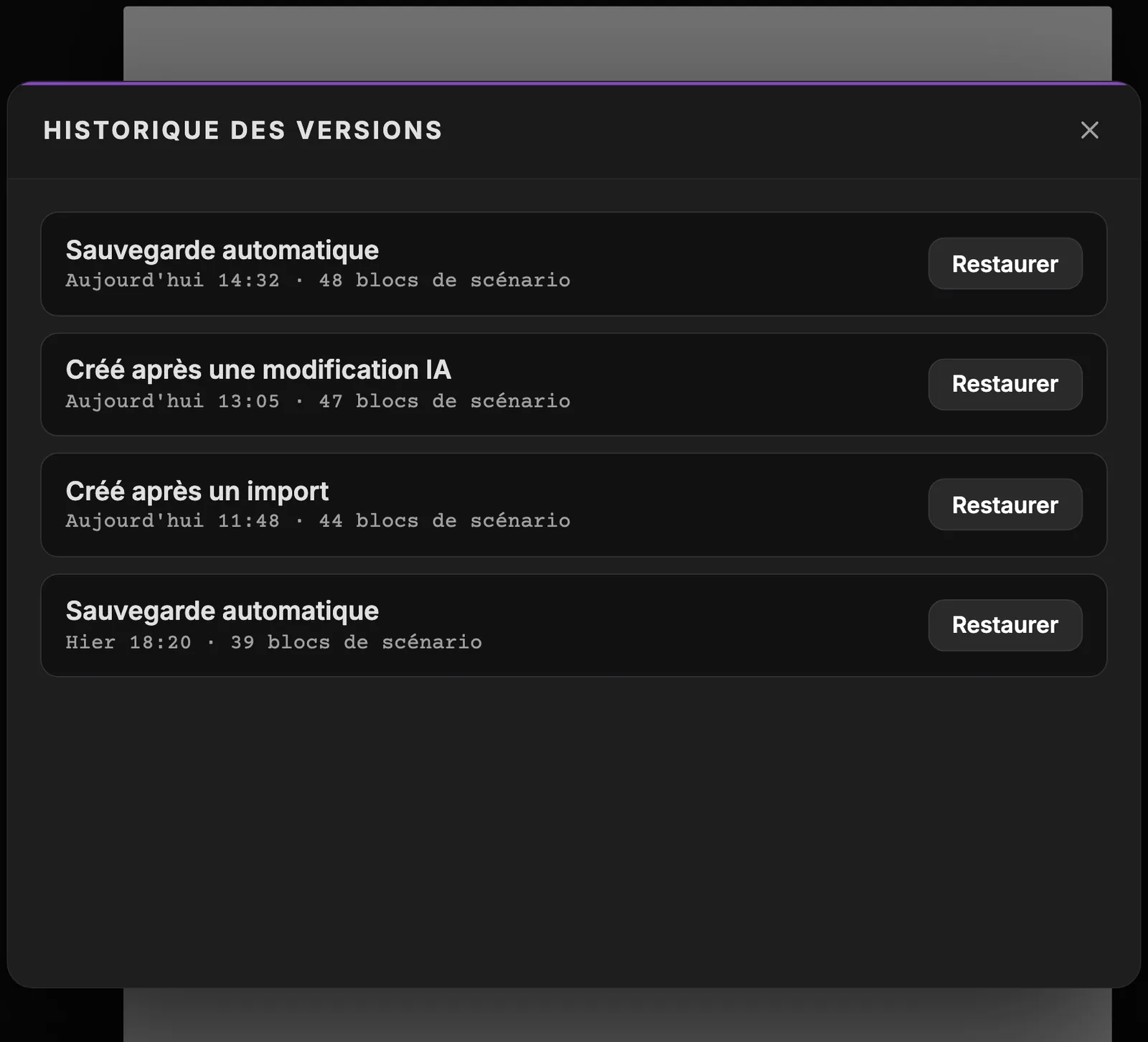
Task: Select the 'Créé après un import' title
Action: [197, 491]
